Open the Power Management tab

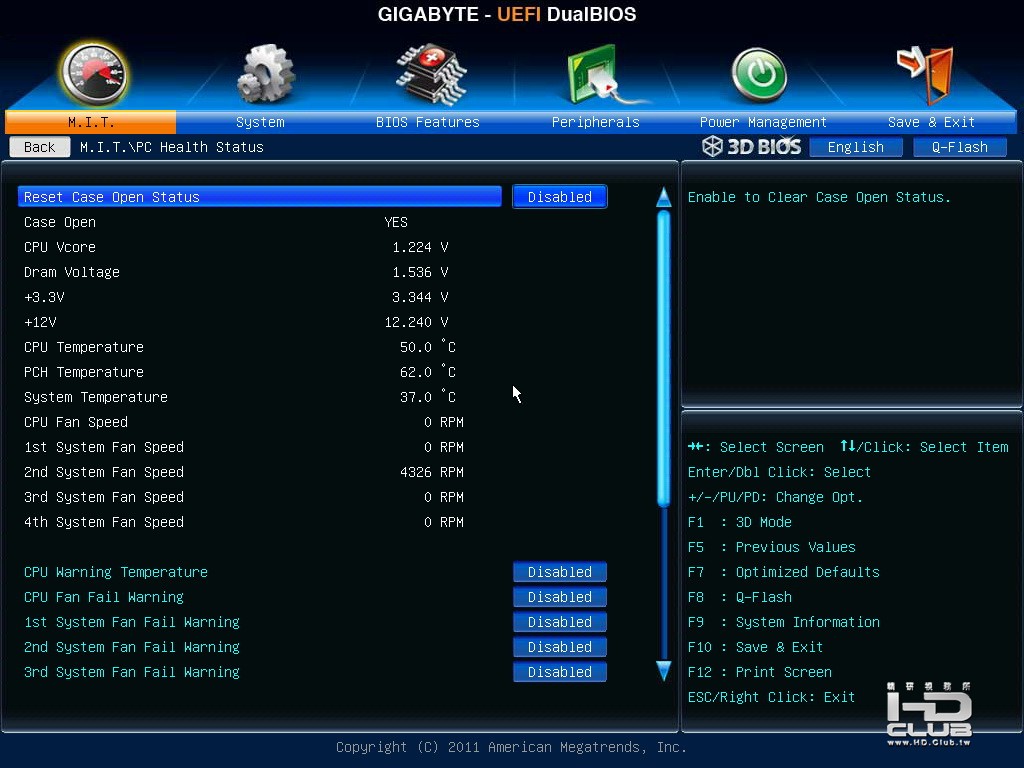tap(763, 122)
